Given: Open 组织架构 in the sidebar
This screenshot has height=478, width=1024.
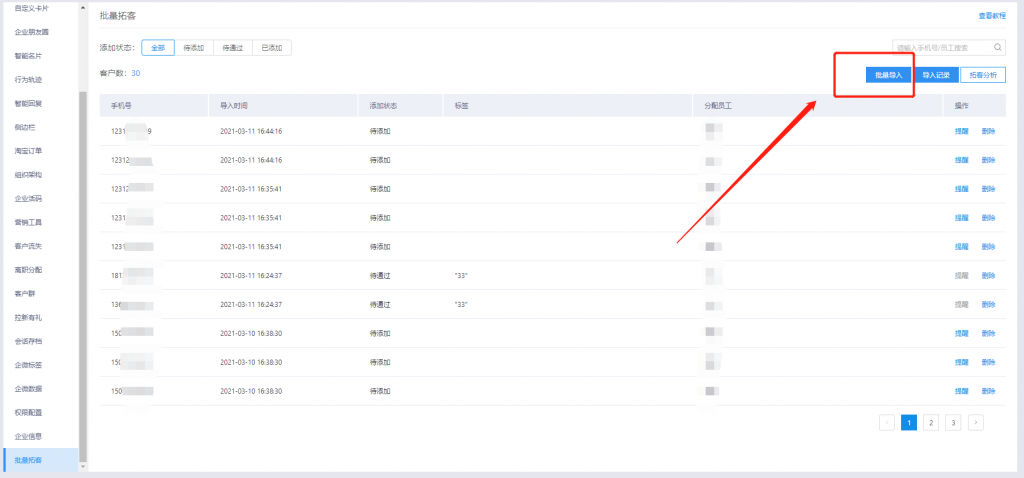Looking at the screenshot, I should (28, 175).
